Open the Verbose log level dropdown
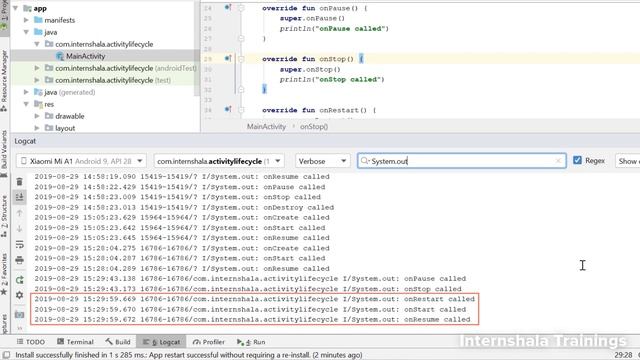 pos(322,161)
